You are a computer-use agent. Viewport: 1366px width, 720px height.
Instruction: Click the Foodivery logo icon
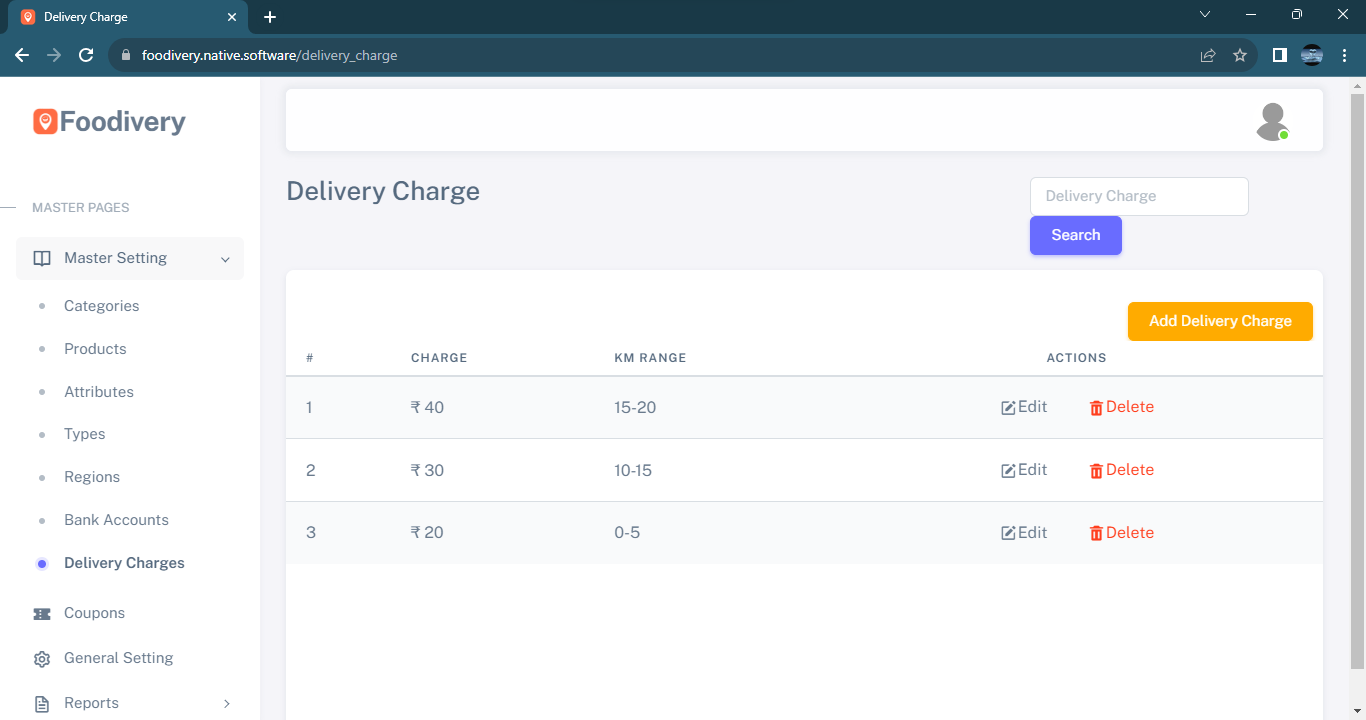(x=45, y=122)
